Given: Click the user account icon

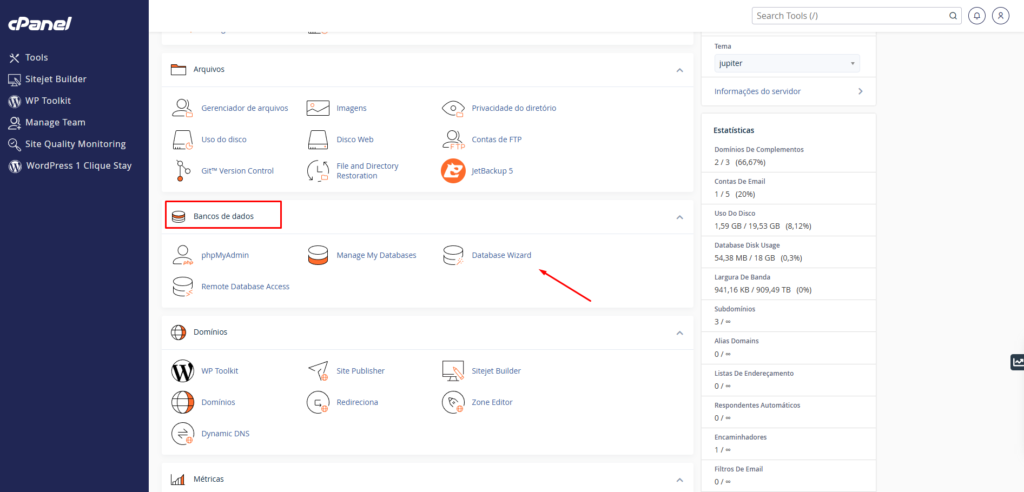Looking at the screenshot, I should click(x=1000, y=16).
